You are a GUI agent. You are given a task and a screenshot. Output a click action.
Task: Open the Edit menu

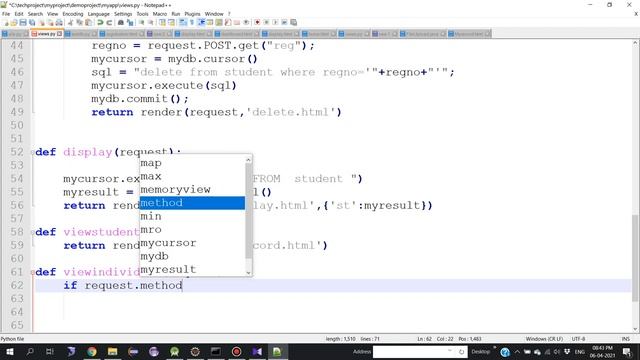[x=19, y=14]
